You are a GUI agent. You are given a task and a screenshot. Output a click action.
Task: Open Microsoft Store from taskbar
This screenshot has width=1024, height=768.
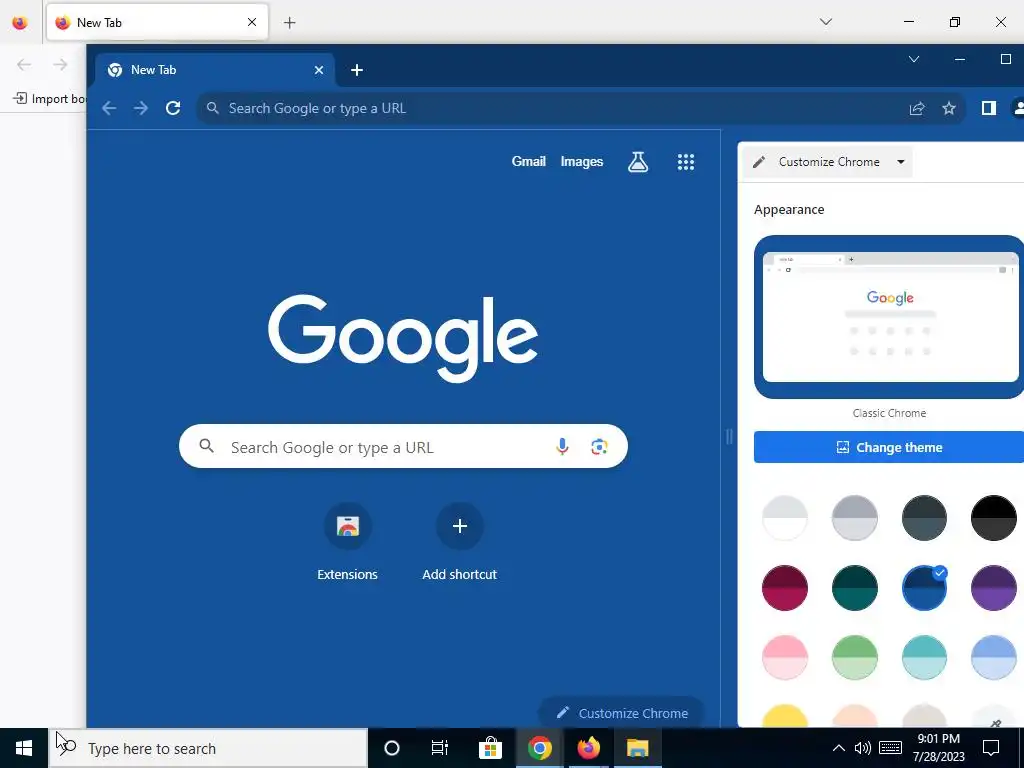point(490,748)
